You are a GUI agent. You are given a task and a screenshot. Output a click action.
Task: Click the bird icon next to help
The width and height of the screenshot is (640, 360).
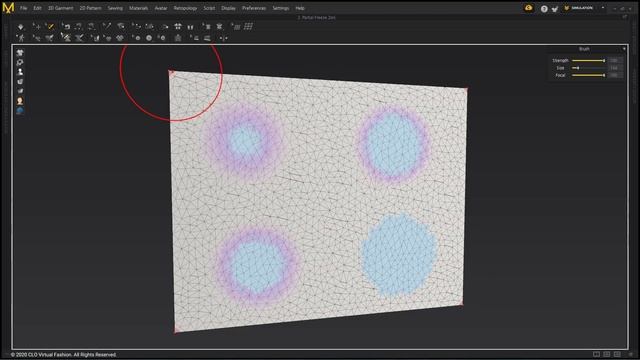coord(555,9)
